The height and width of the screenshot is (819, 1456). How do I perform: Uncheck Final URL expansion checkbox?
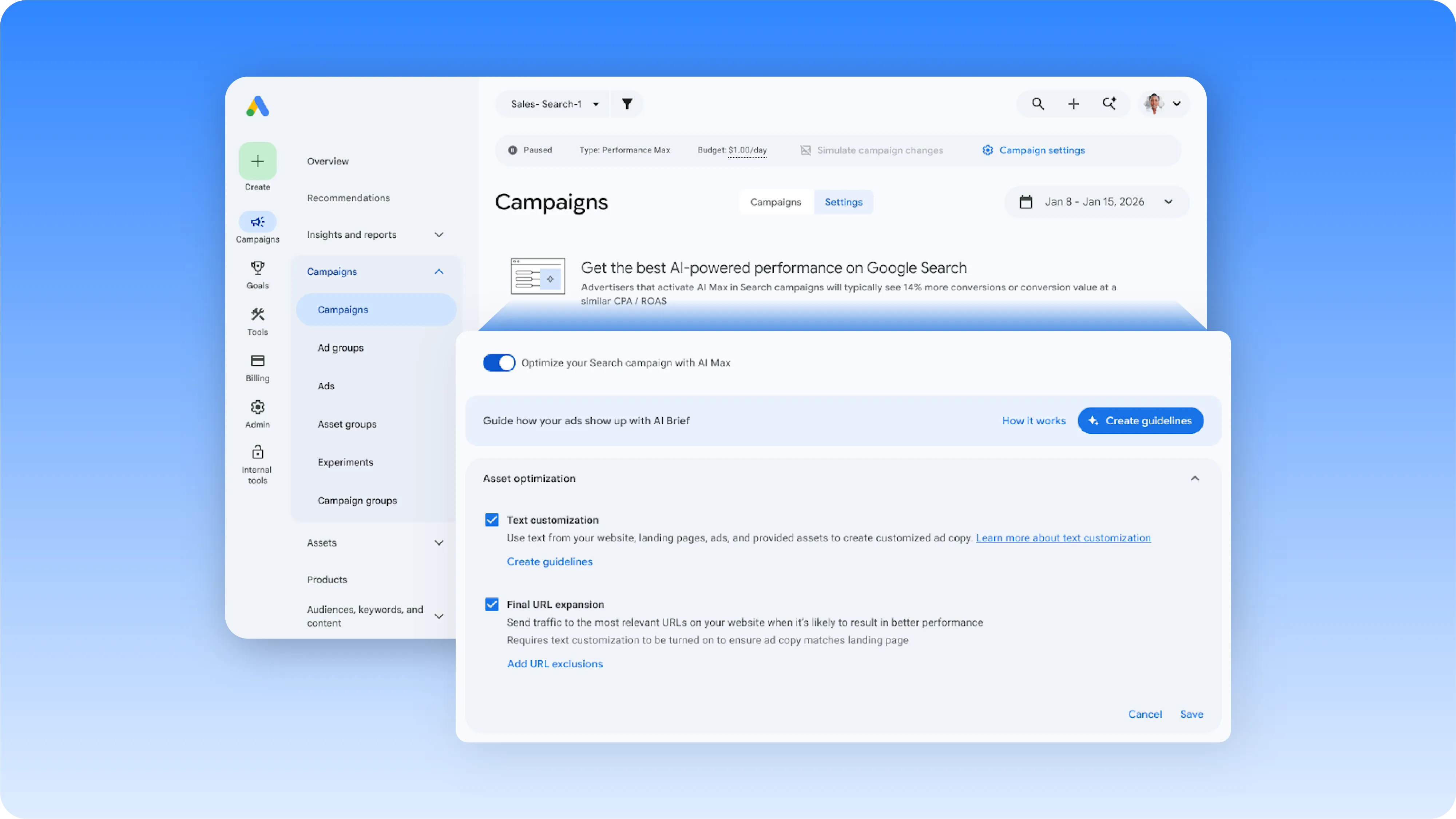[492, 605]
